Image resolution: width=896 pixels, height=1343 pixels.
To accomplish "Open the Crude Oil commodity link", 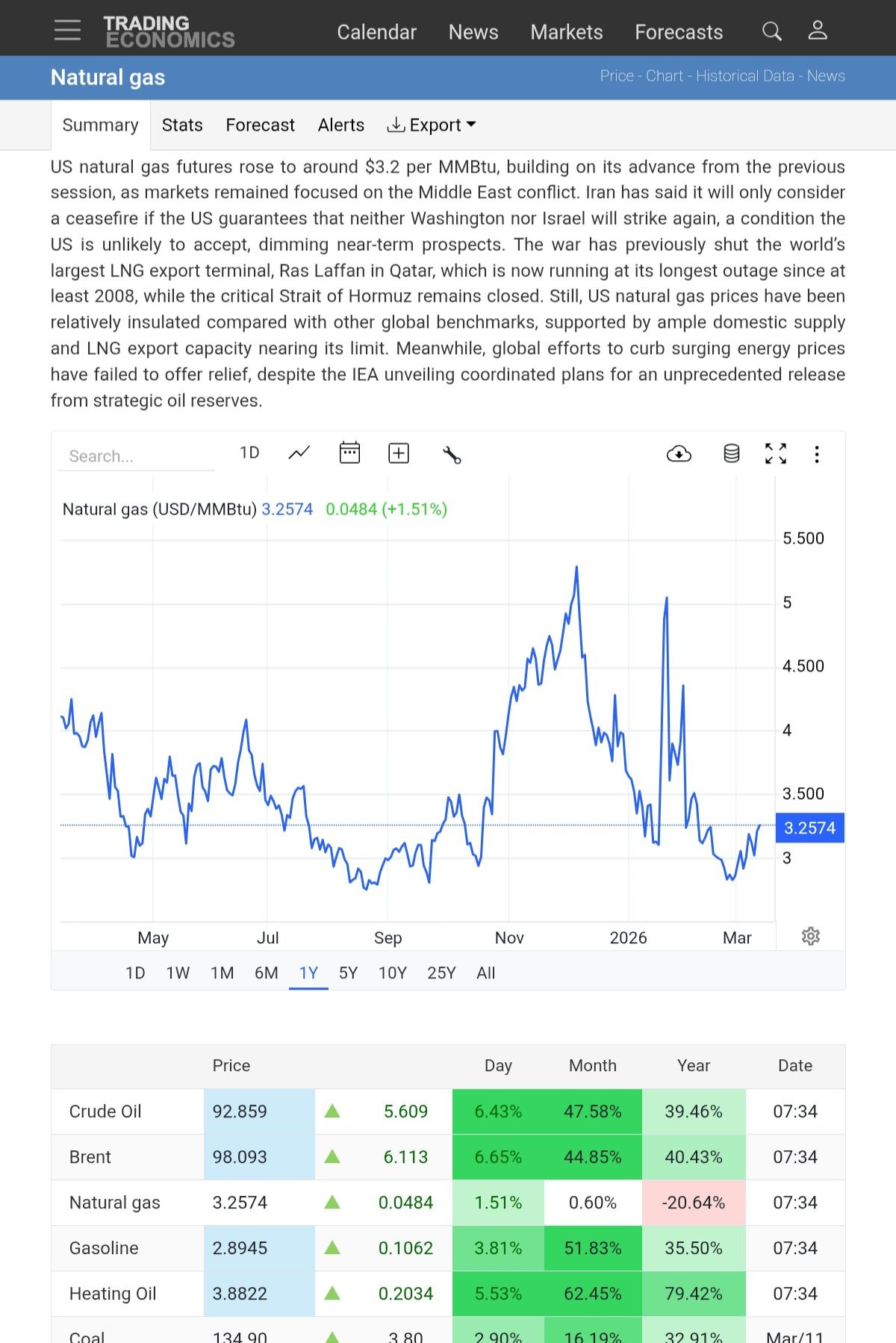I will point(105,1111).
